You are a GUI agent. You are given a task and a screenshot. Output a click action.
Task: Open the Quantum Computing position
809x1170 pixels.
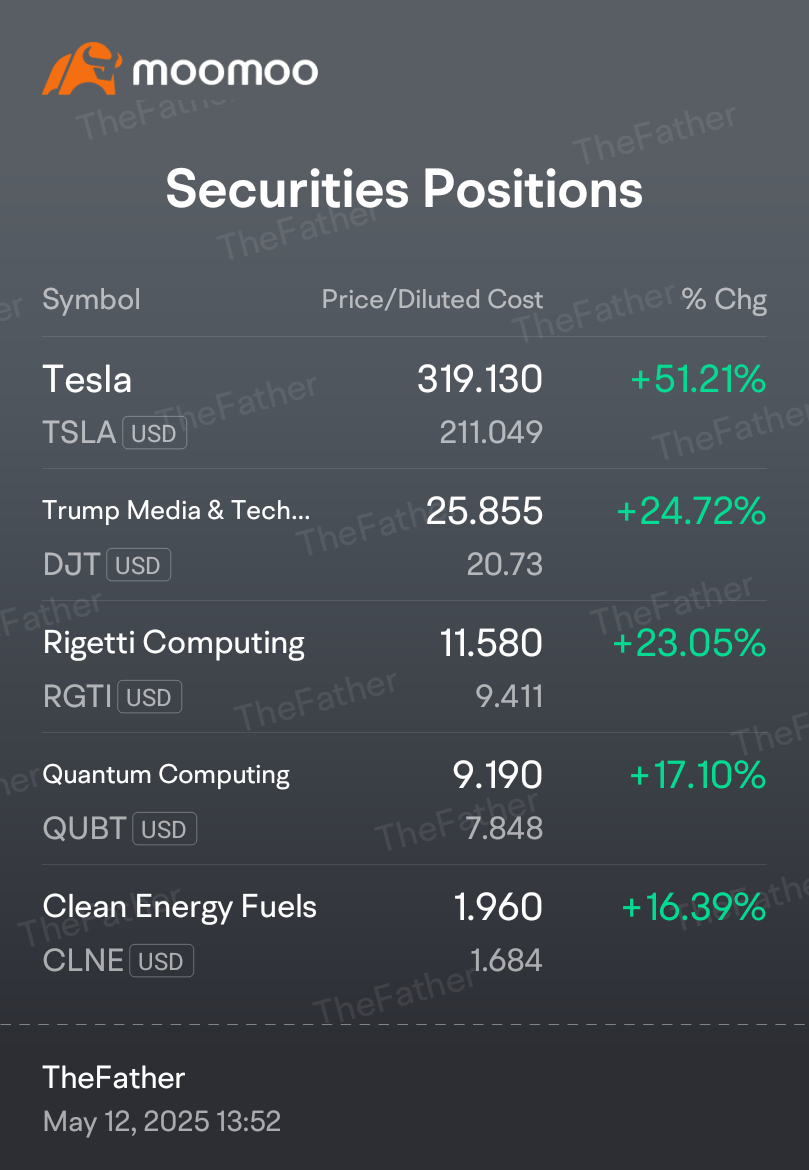point(404,799)
